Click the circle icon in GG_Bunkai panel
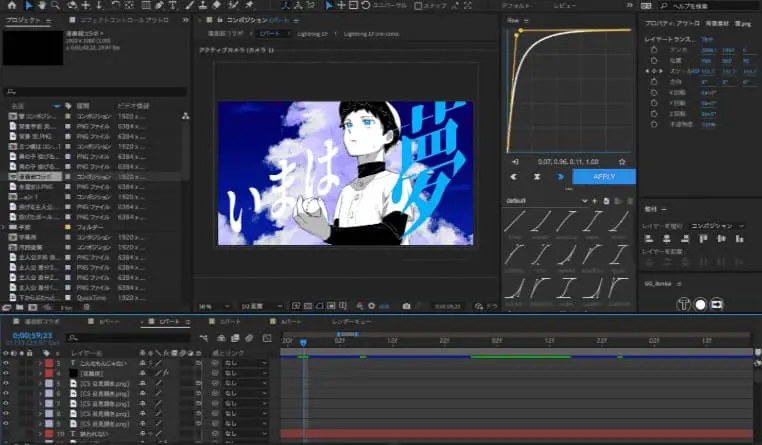 [700, 305]
